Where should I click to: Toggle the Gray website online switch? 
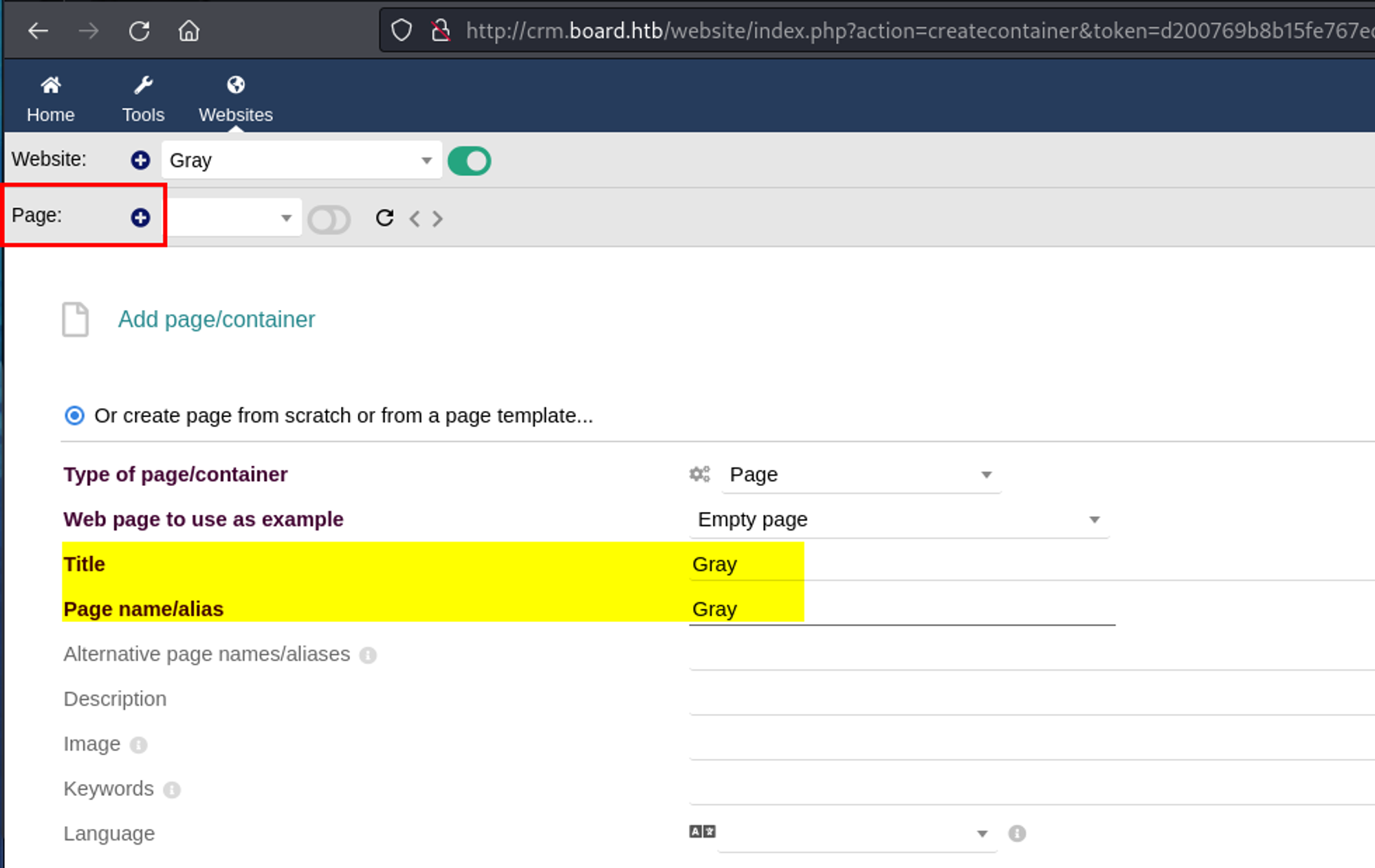(x=469, y=161)
